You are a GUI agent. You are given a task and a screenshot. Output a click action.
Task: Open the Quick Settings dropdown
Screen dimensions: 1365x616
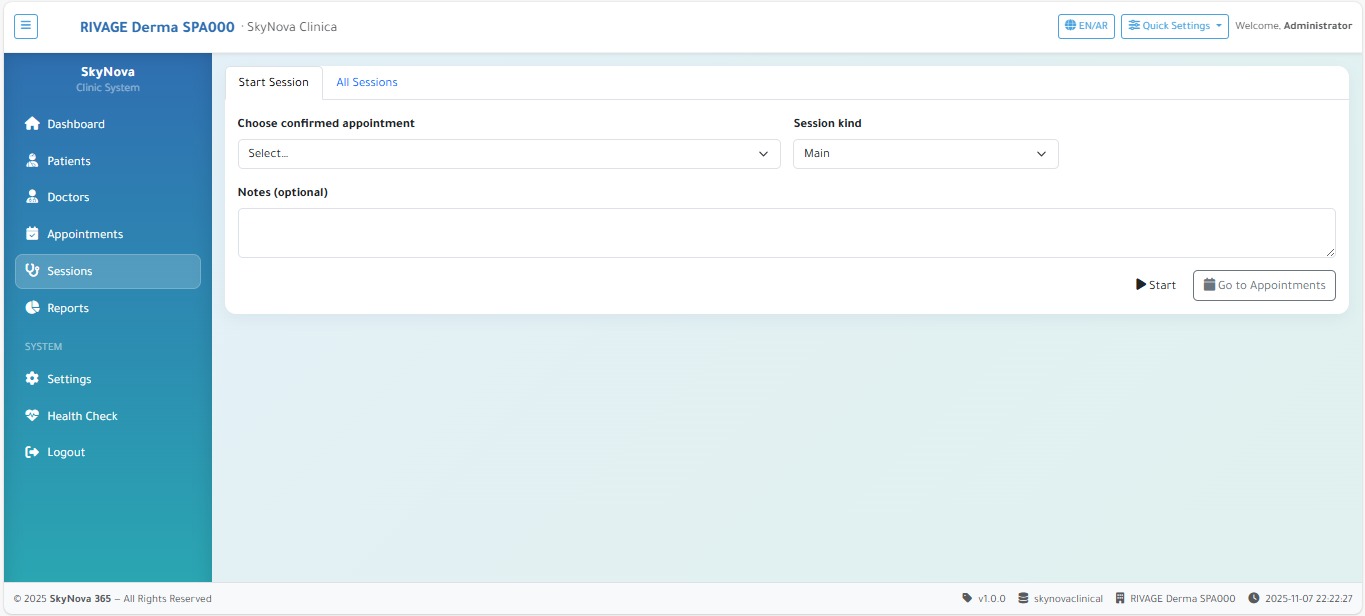tap(1174, 26)
